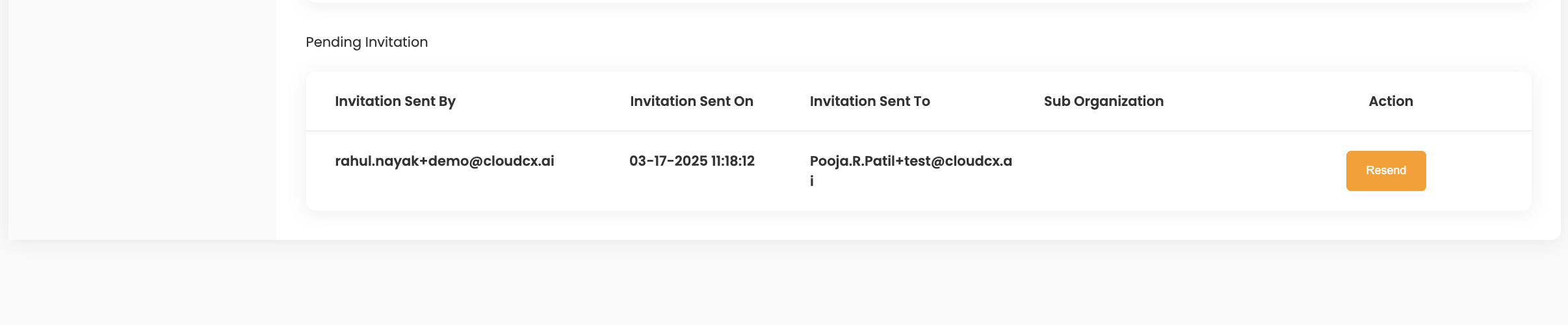
Task: Click the blank left sidebar panel
Action: (x=142, y=117)
